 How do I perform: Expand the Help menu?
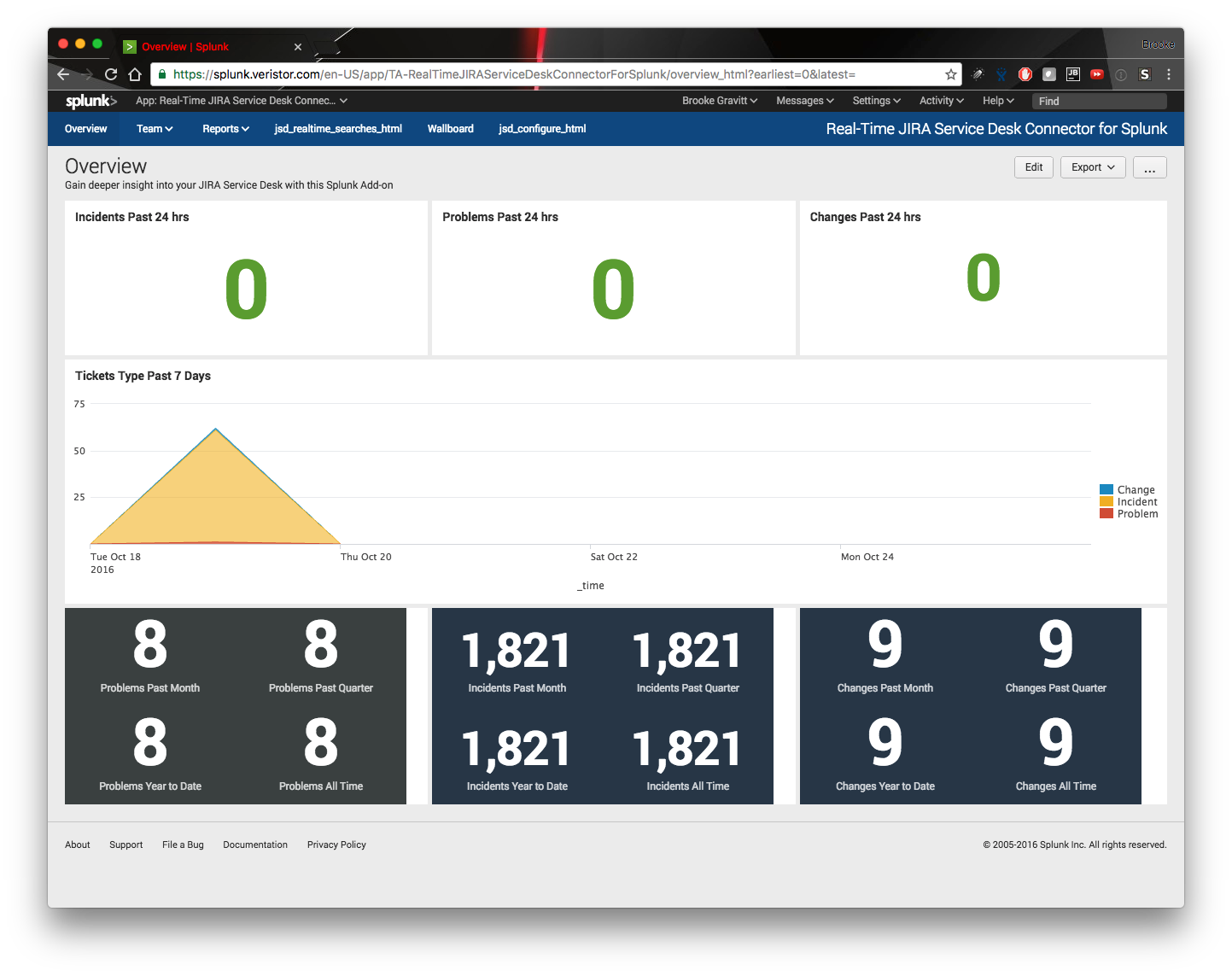pyautogui.click(x=998, y=101)
